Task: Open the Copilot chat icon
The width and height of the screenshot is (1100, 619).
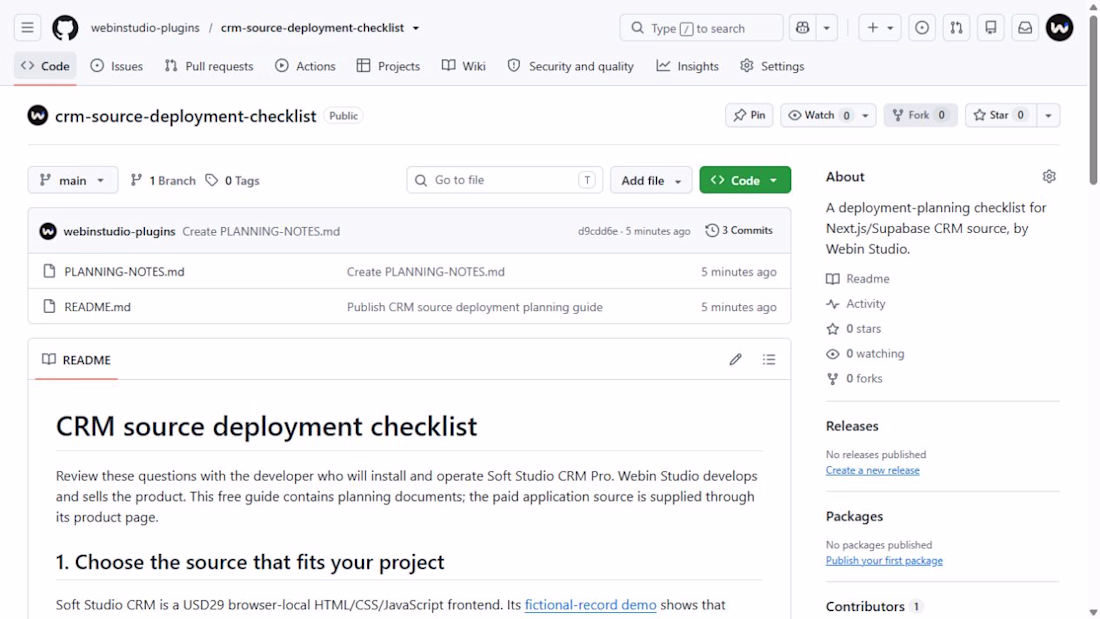Action: (803, 28)
